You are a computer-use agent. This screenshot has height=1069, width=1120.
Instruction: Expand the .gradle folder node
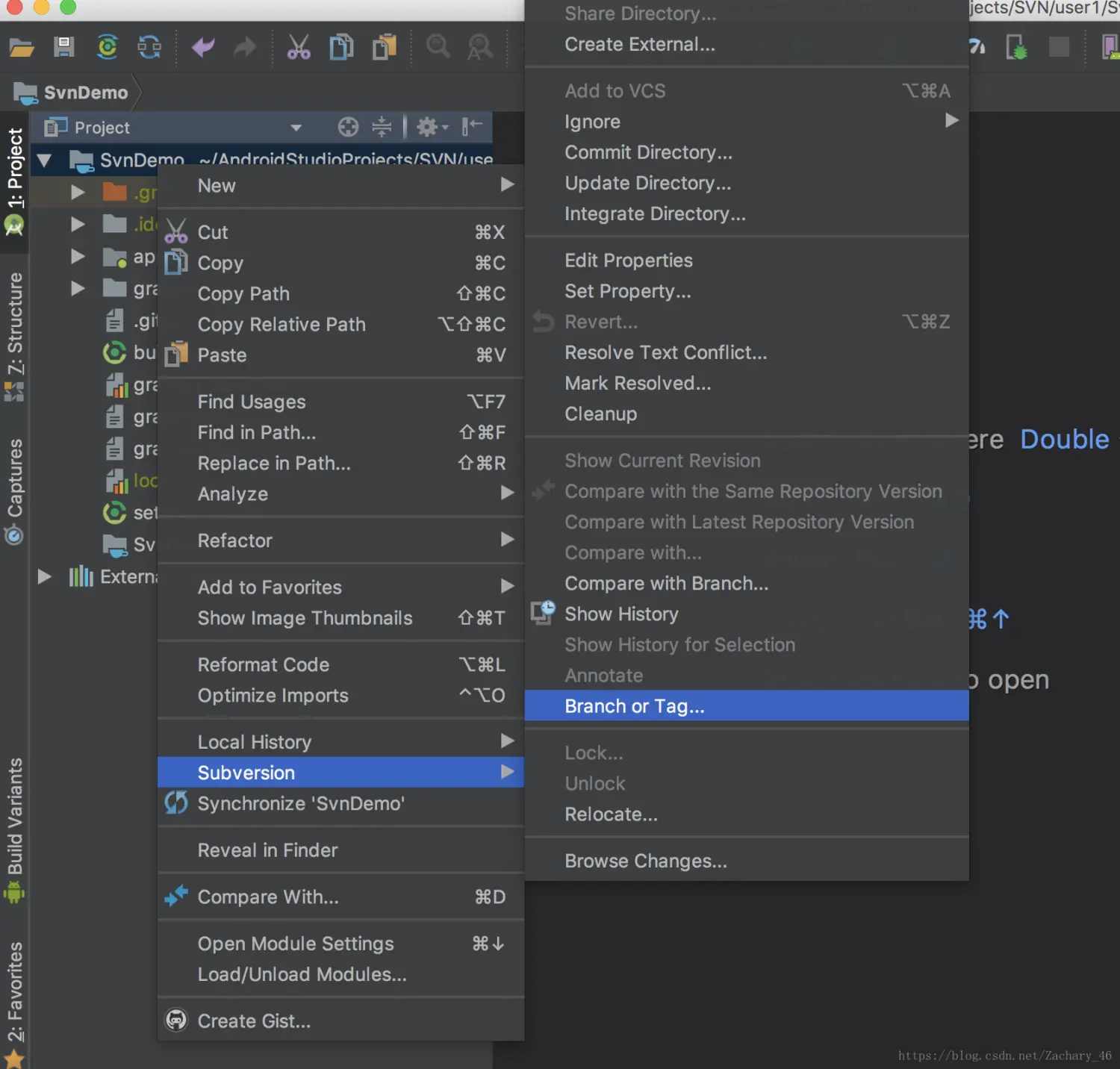(78, 192)
